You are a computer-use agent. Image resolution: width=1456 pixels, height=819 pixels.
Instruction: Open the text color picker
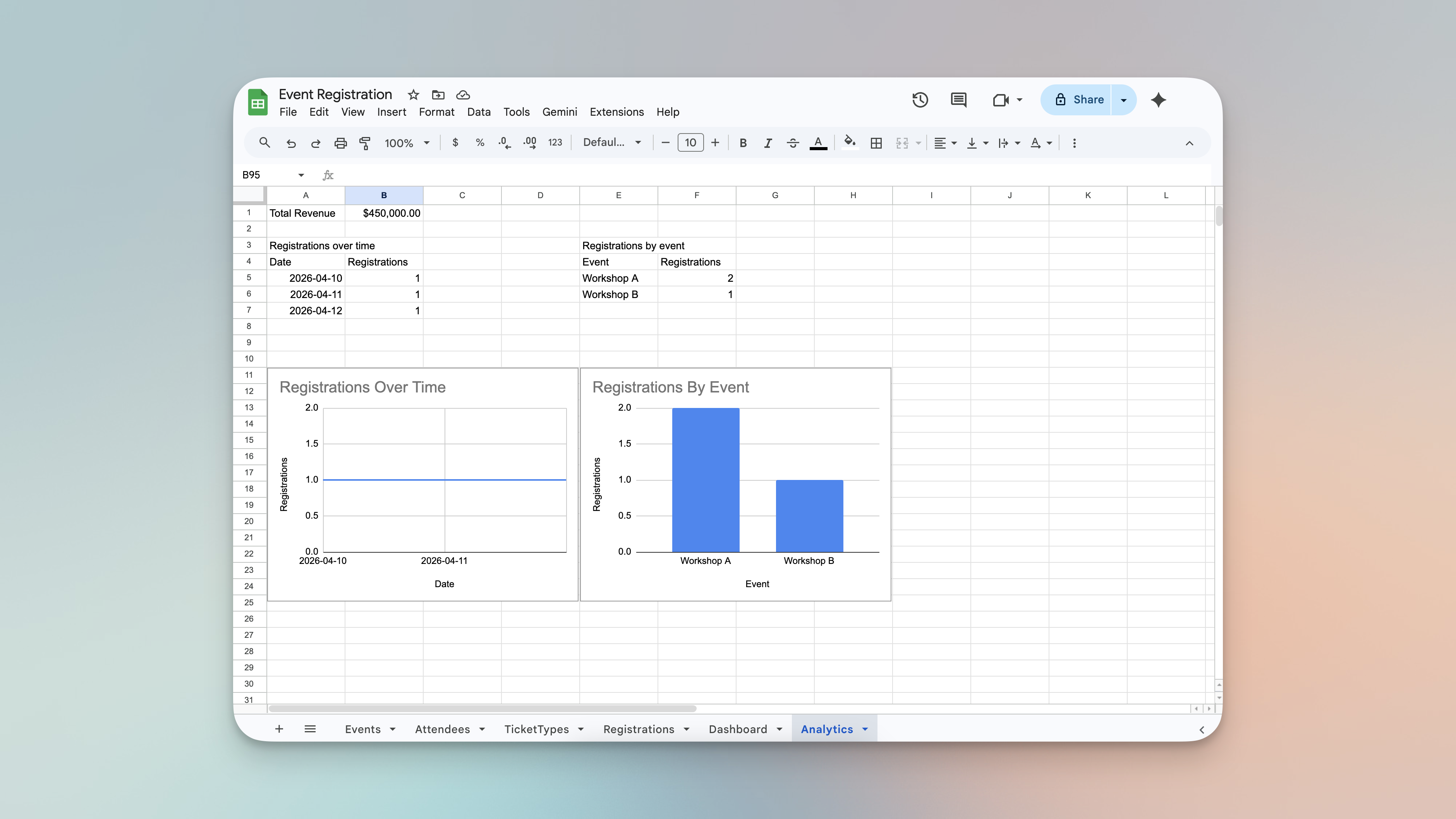point(818,144)
